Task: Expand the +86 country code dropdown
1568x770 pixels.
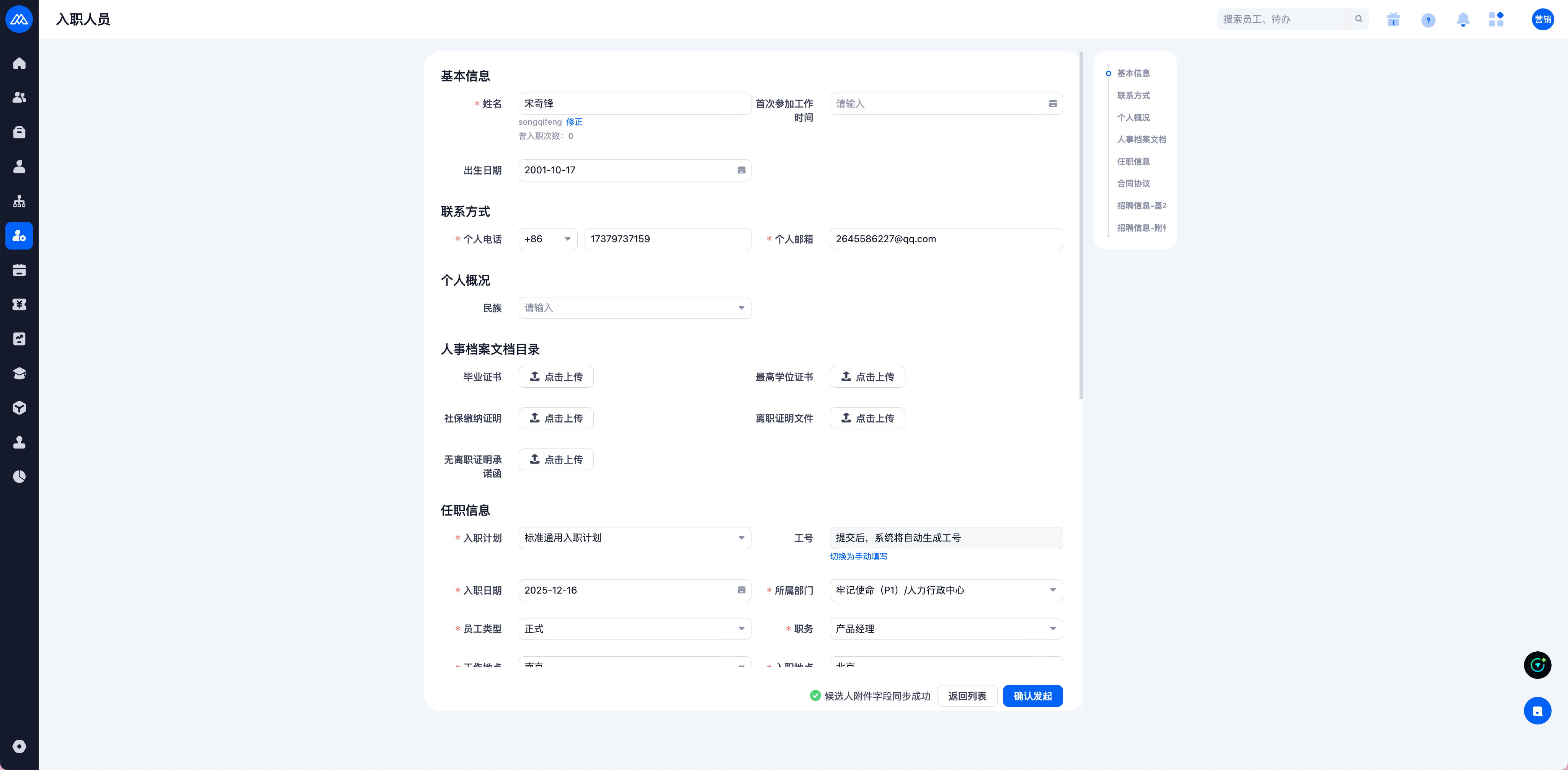Action: [547, 239]
